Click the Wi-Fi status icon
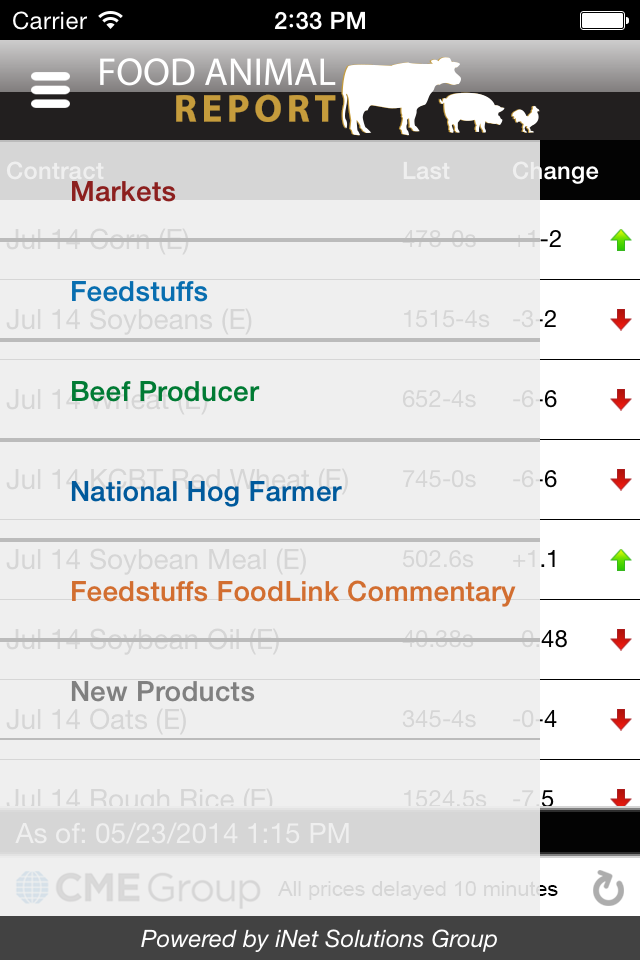 click(111, 20)
